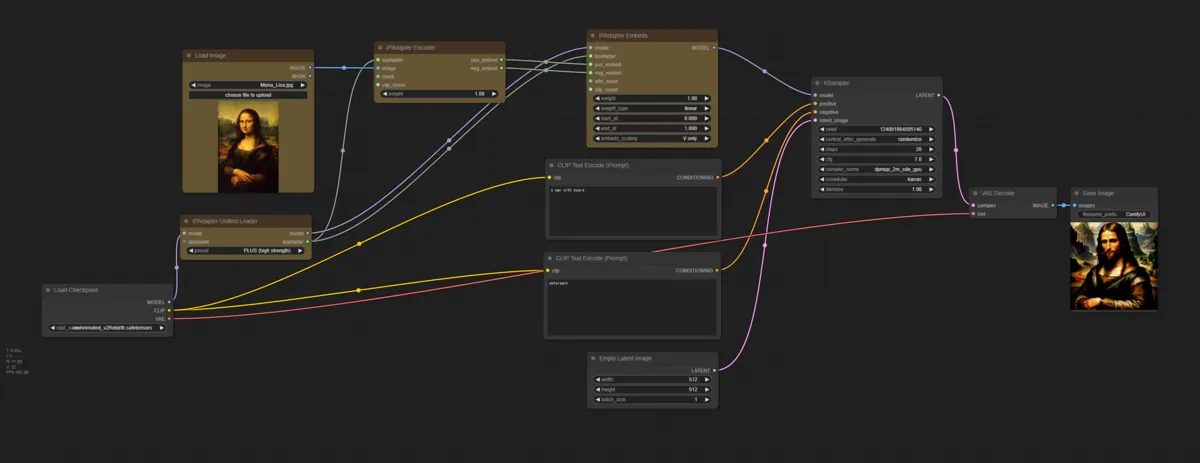
Task: Click the denoise value slider in KSampler
Action: [x=877, y=189]
